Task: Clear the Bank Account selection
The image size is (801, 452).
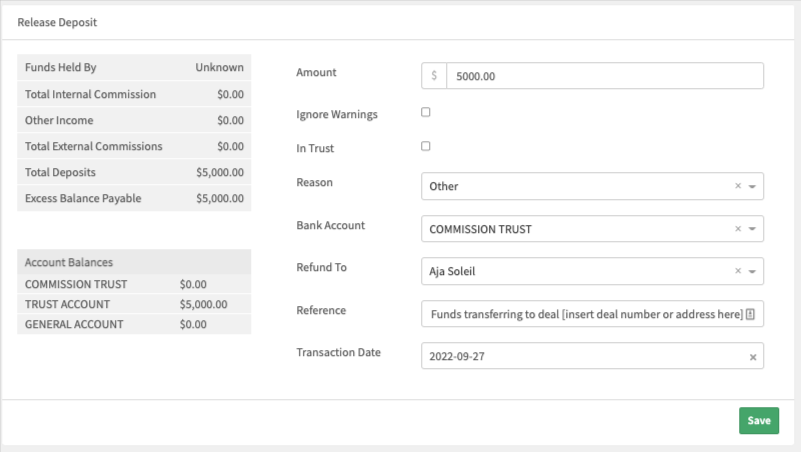Action: [738, 229]
